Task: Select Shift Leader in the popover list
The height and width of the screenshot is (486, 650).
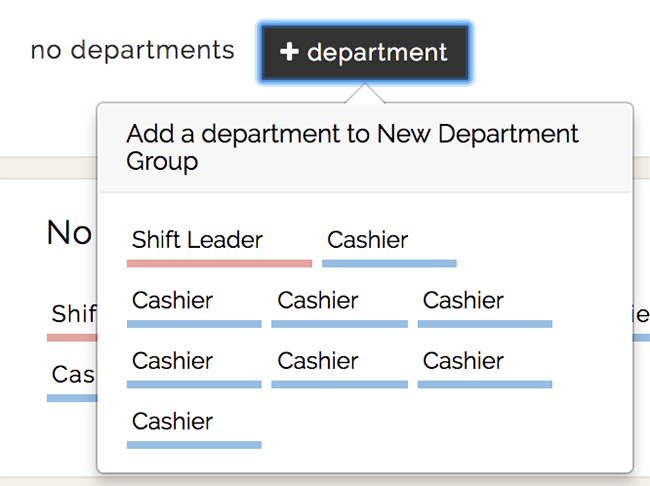Action: pyautogui.click(x=197, y=241)
